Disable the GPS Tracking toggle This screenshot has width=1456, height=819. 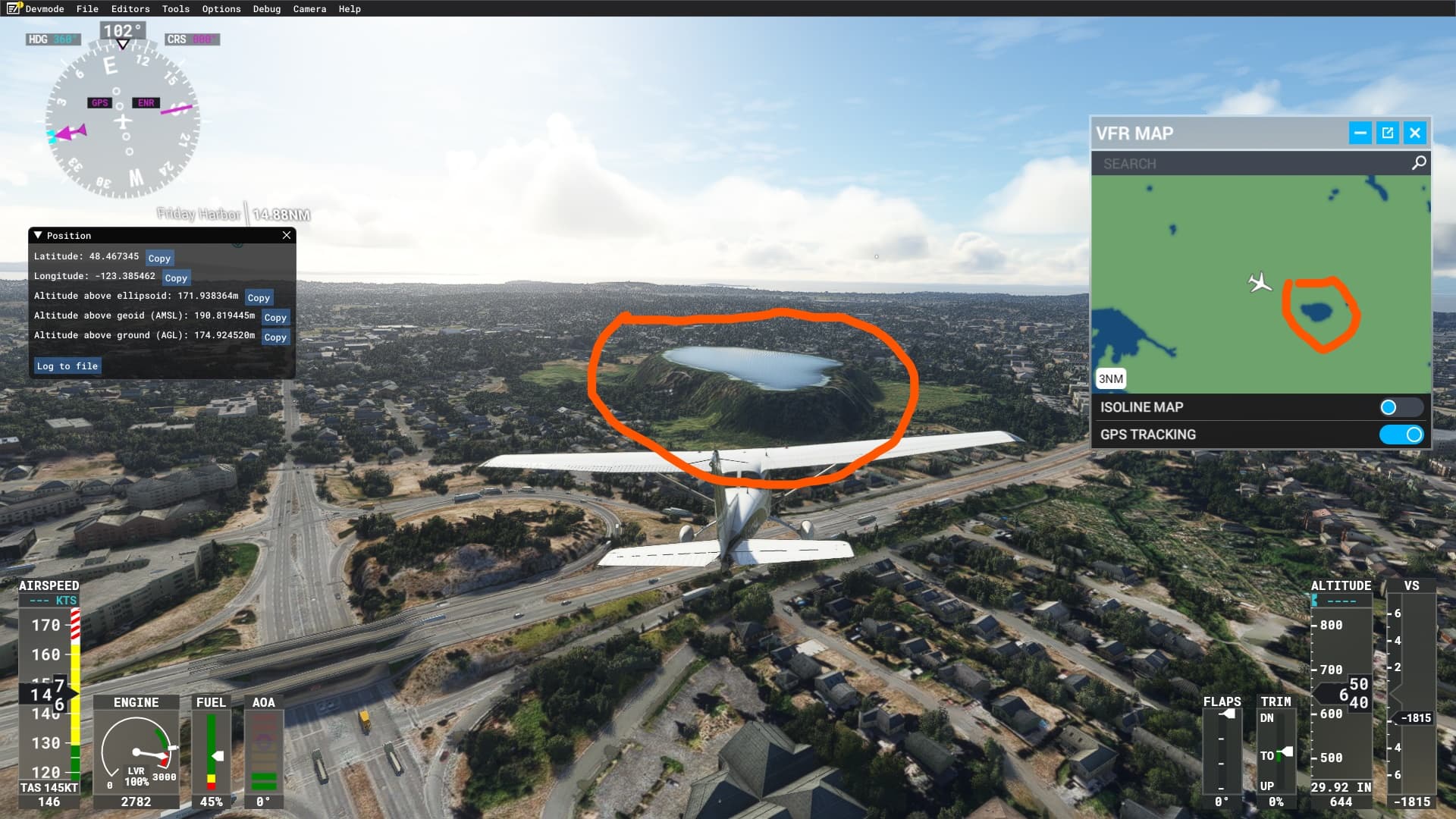[1400, 435]
